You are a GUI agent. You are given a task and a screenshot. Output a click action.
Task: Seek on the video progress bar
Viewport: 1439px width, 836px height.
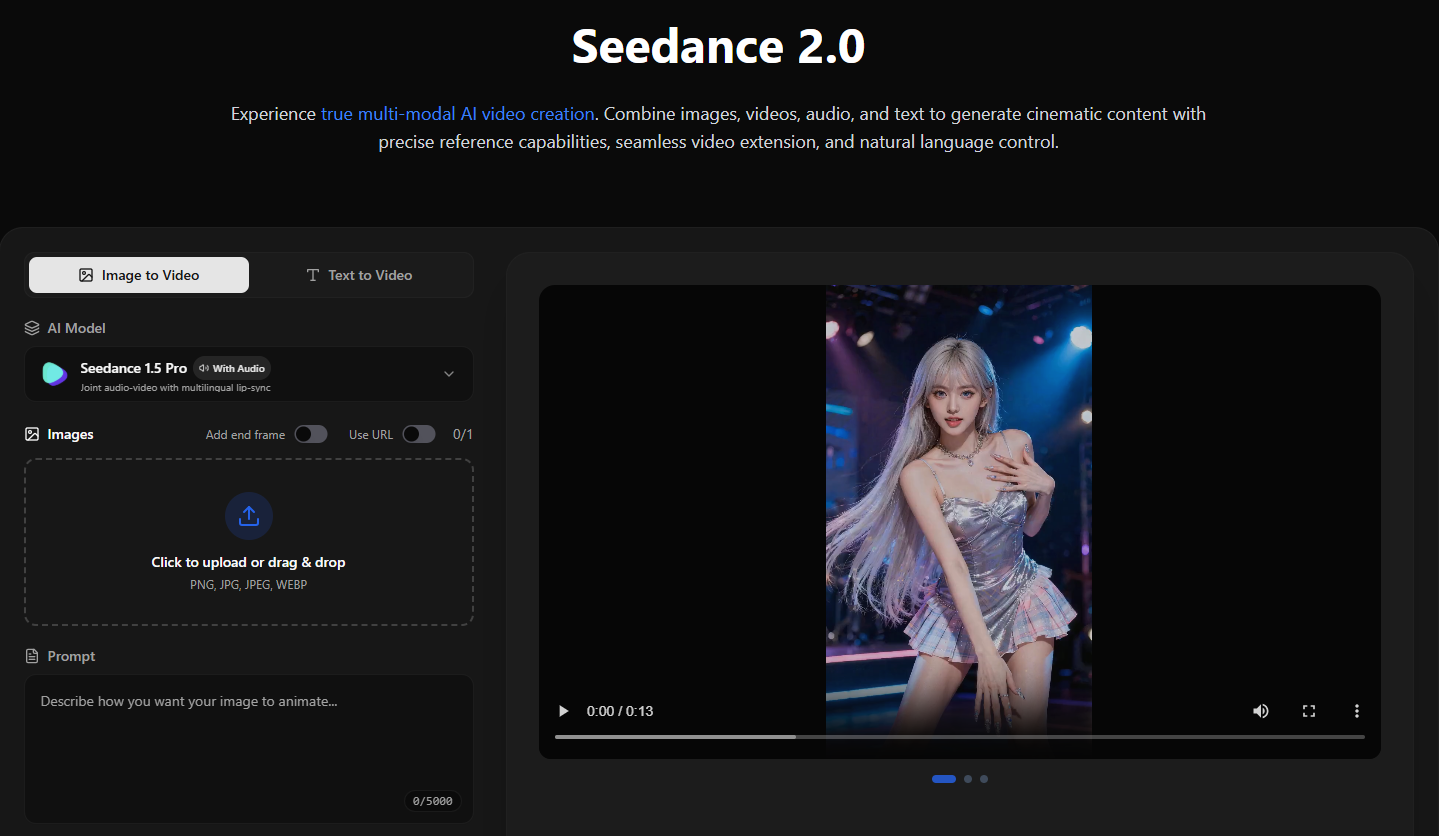coord(959,737)
